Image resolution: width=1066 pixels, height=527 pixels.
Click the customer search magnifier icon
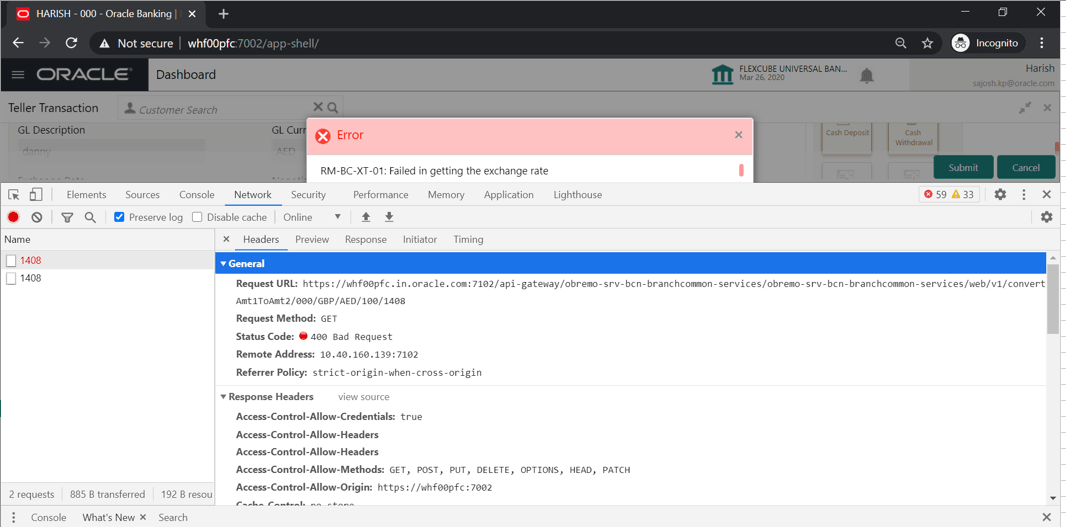point(332,107)
